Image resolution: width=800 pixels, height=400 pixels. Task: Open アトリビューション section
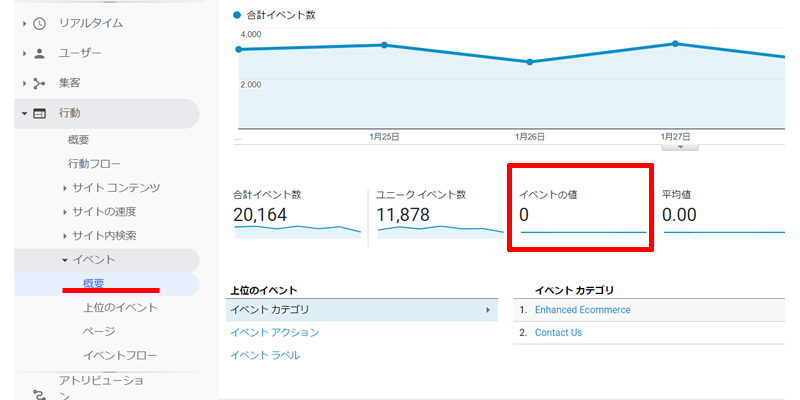(102, 388)
